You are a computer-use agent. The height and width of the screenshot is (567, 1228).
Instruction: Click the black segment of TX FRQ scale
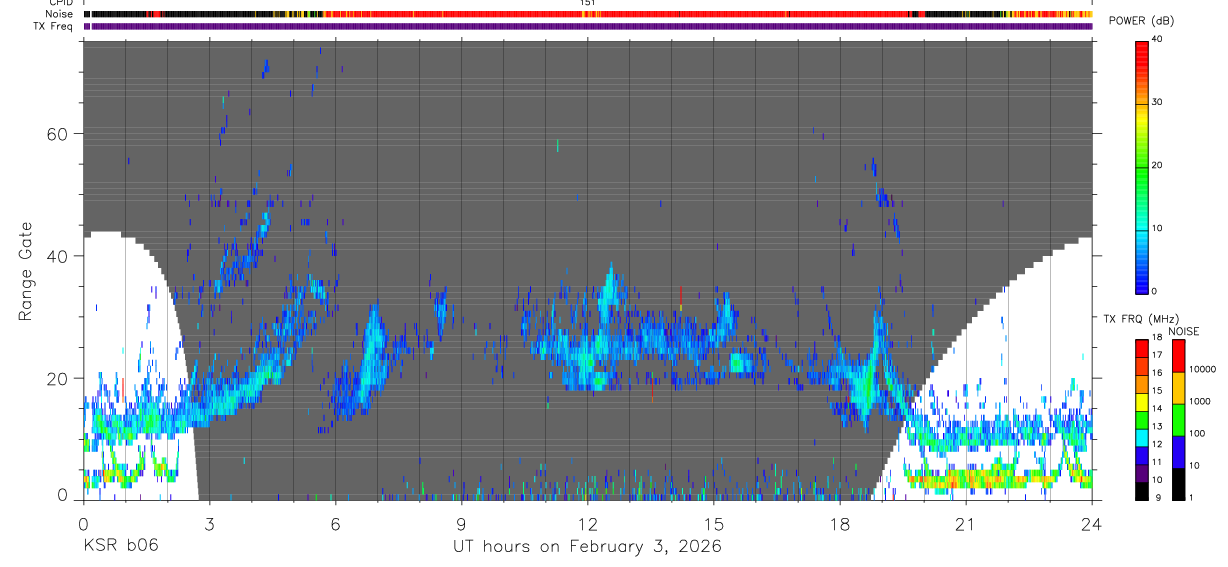1142,491
